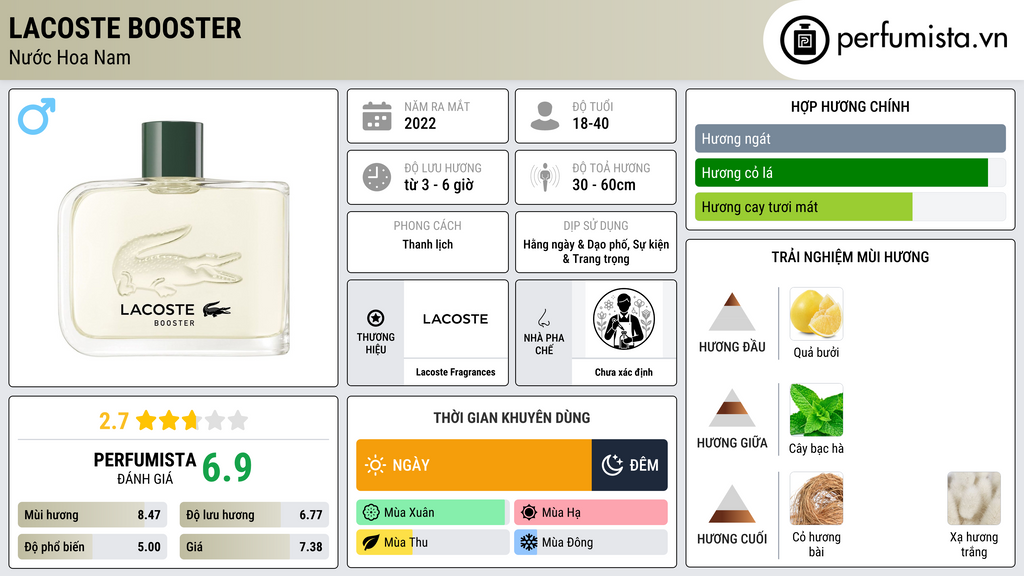The width and height of the screenshot is (1024, 576).
Task: Click the Thời gian khuyên dùng heading
Action: pos(512,418)
